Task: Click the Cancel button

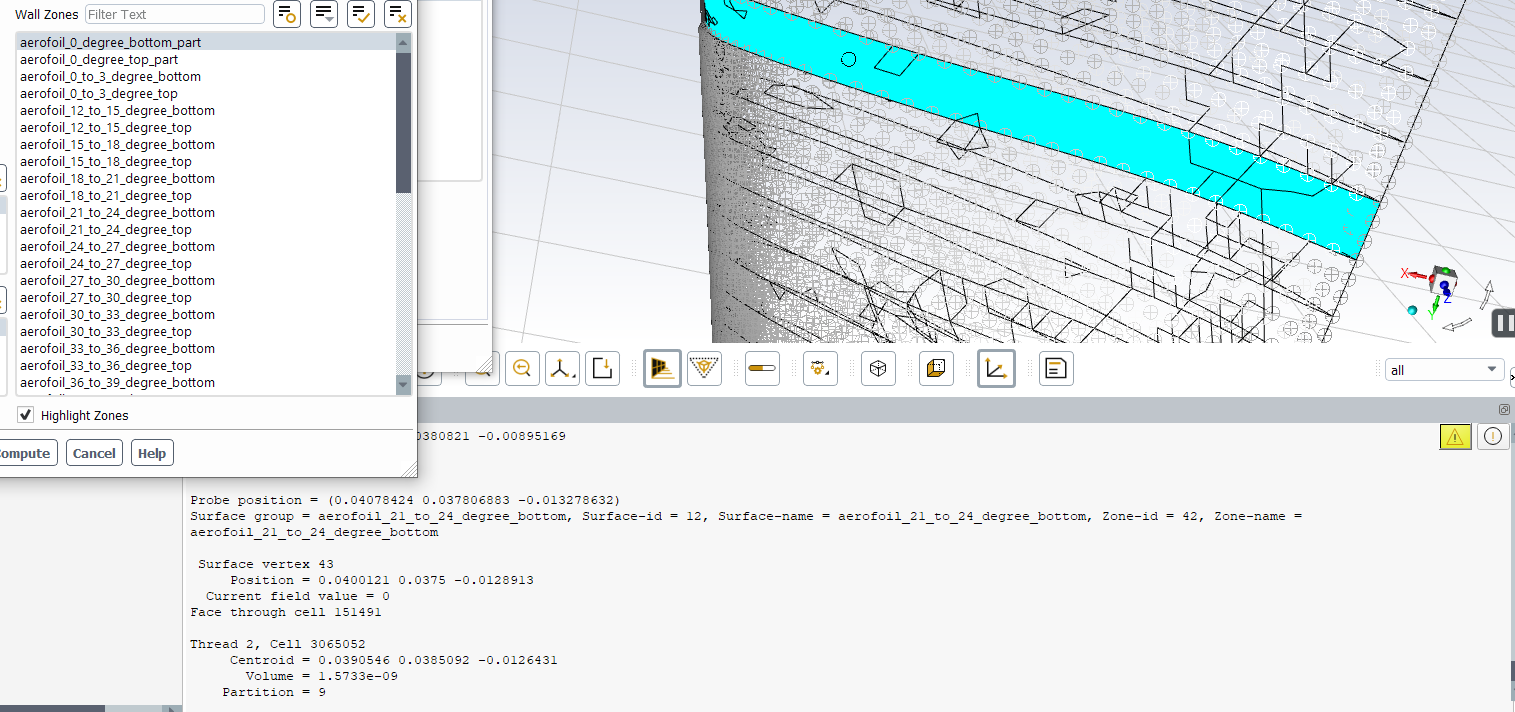Action: point(94,453)
